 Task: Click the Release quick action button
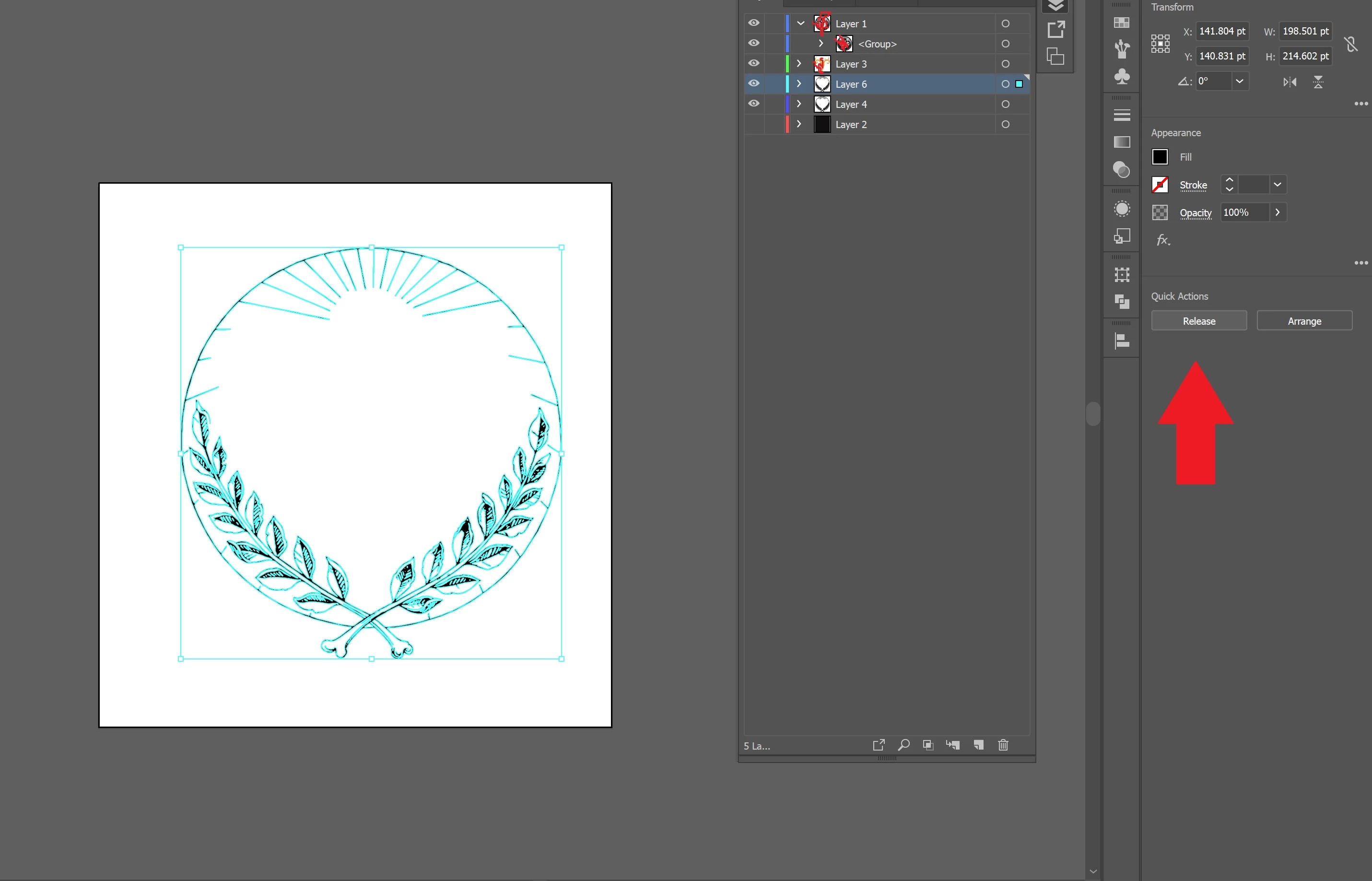[1198, 321]
